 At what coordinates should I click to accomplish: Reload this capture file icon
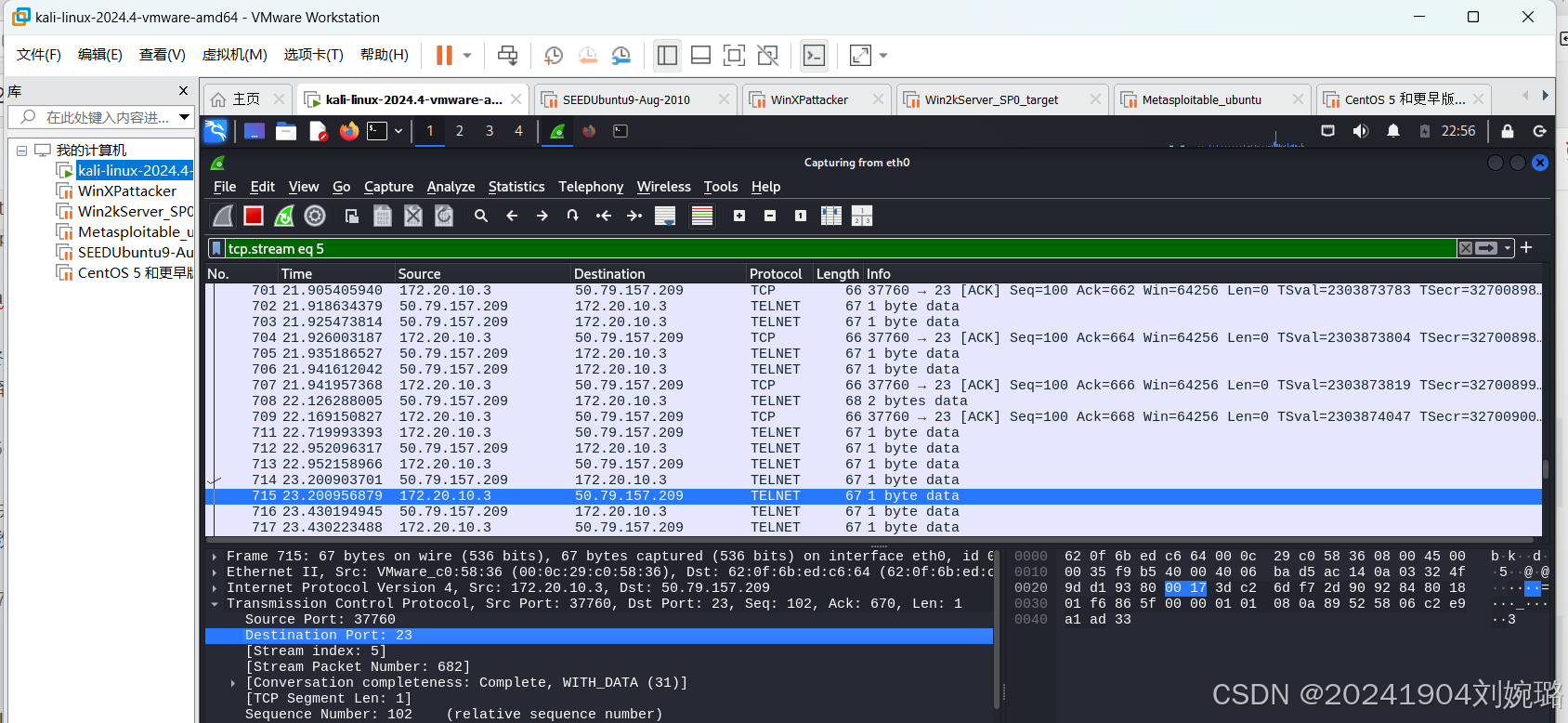tap(444, 216)
